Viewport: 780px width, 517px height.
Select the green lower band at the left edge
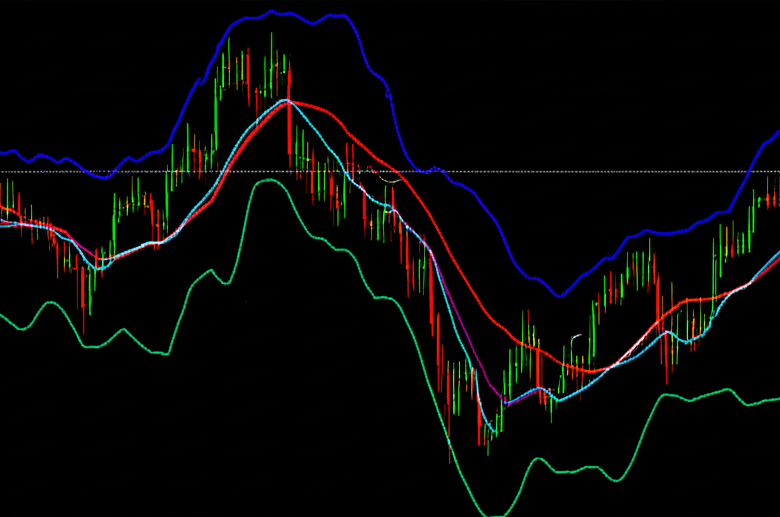pyautogui.click(x=5, y=318)
